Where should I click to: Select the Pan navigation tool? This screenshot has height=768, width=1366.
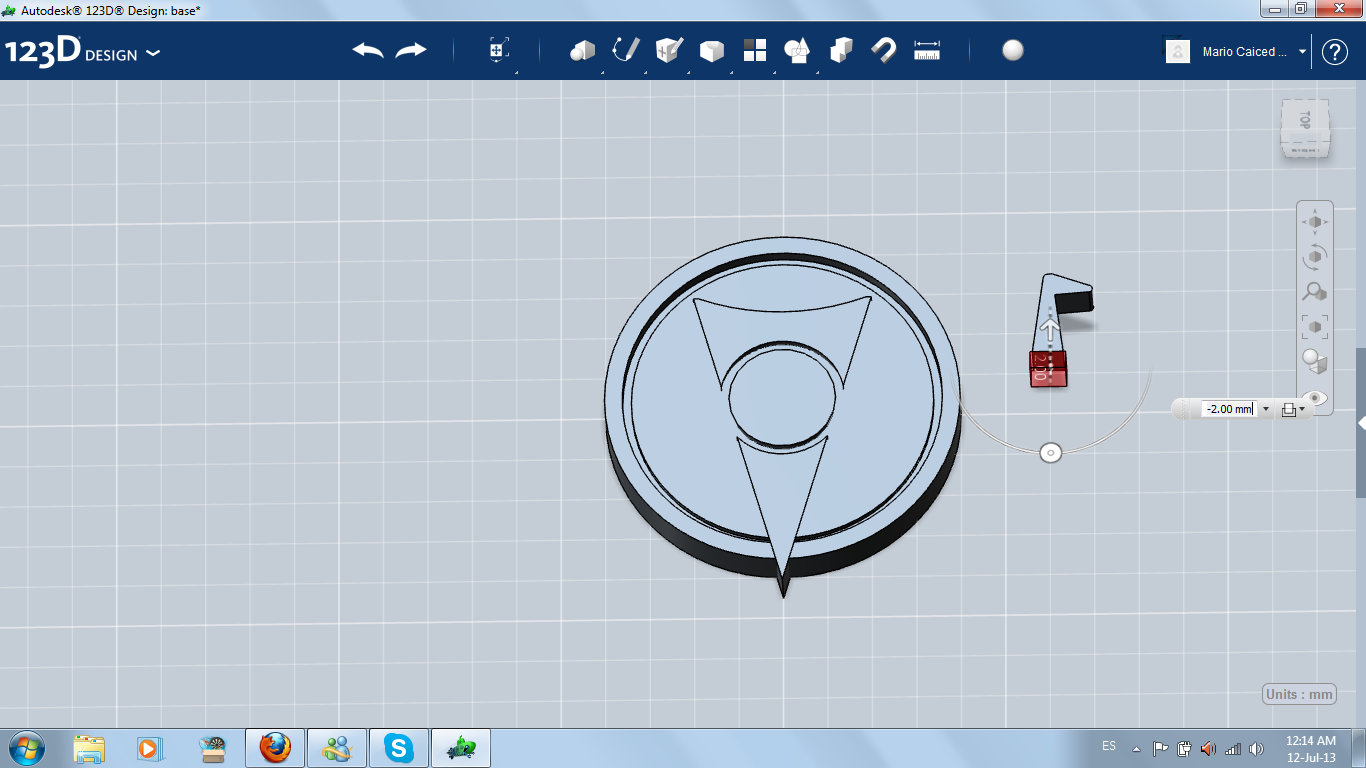pyautogui.click(x=1315, y=222)
